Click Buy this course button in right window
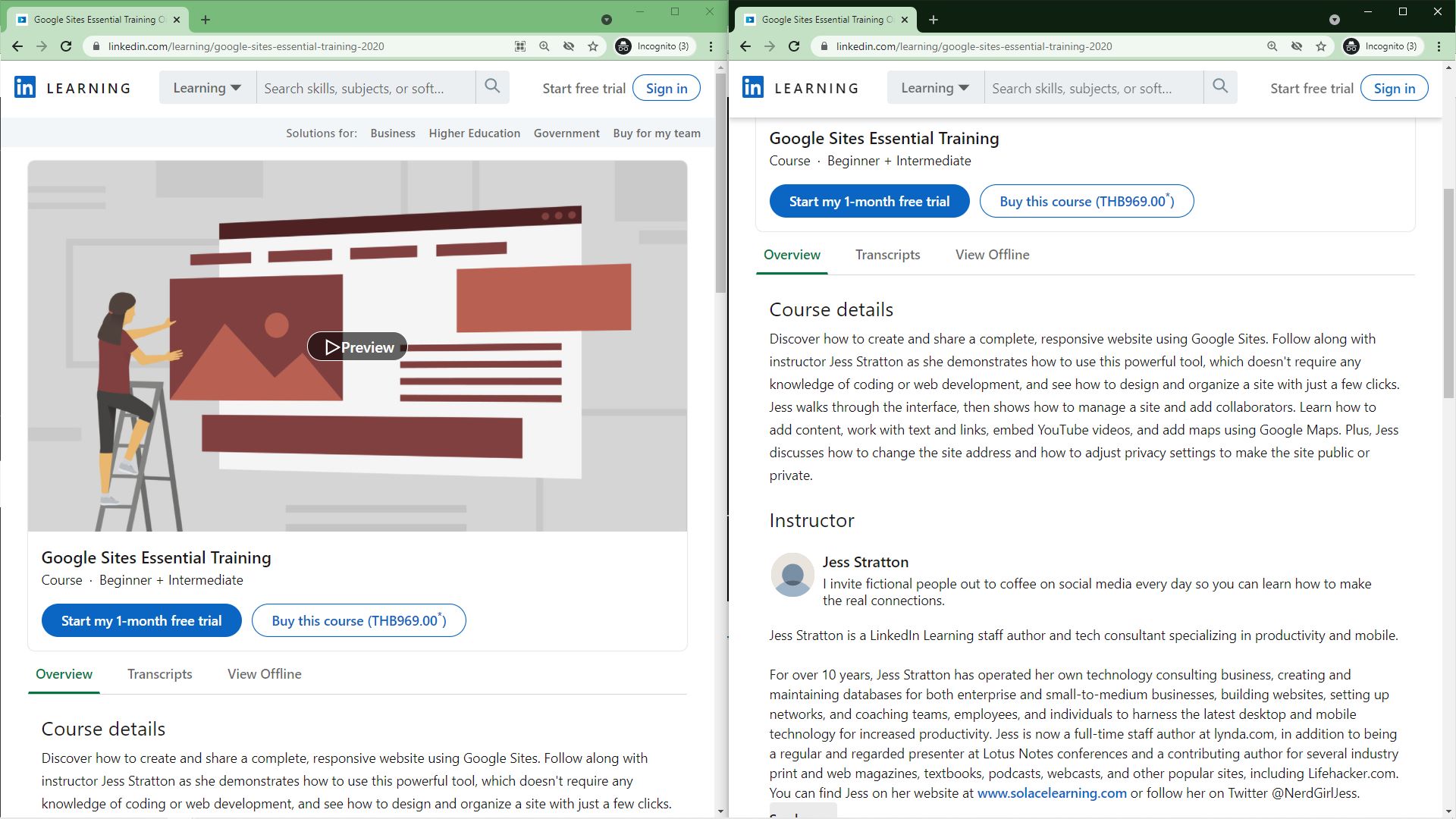This screenshot has height=819, width=1456. 1087,201
